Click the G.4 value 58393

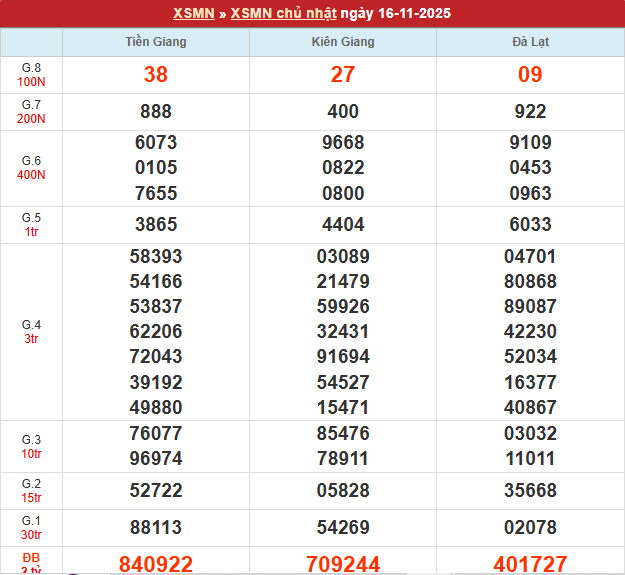(x=156, y=256)
